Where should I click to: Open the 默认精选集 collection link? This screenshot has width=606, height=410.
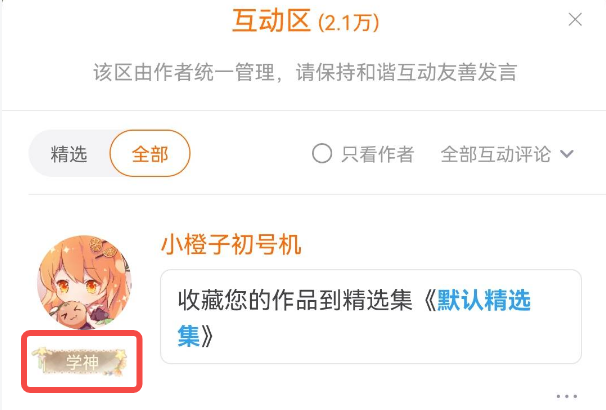[484, 300]
